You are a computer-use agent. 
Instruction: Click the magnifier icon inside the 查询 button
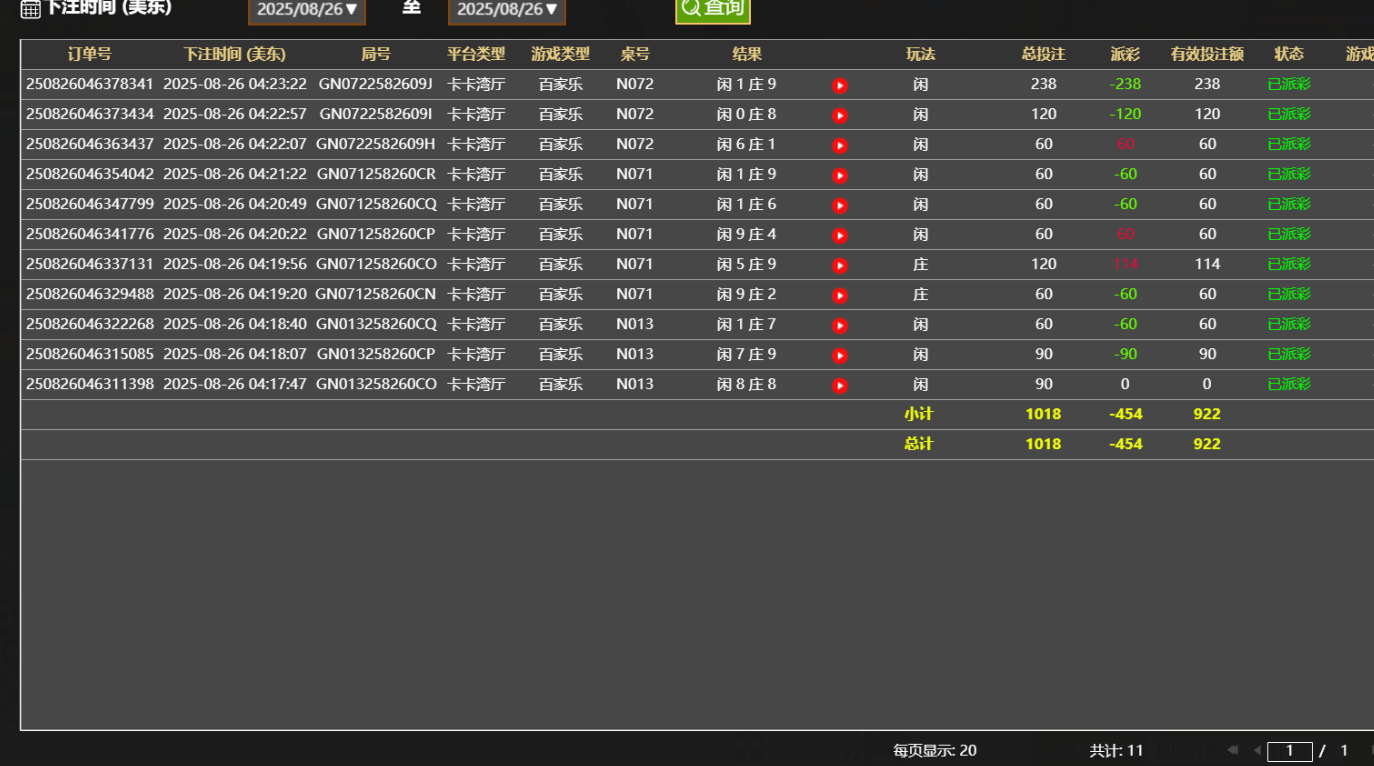(x=689, y=9)
